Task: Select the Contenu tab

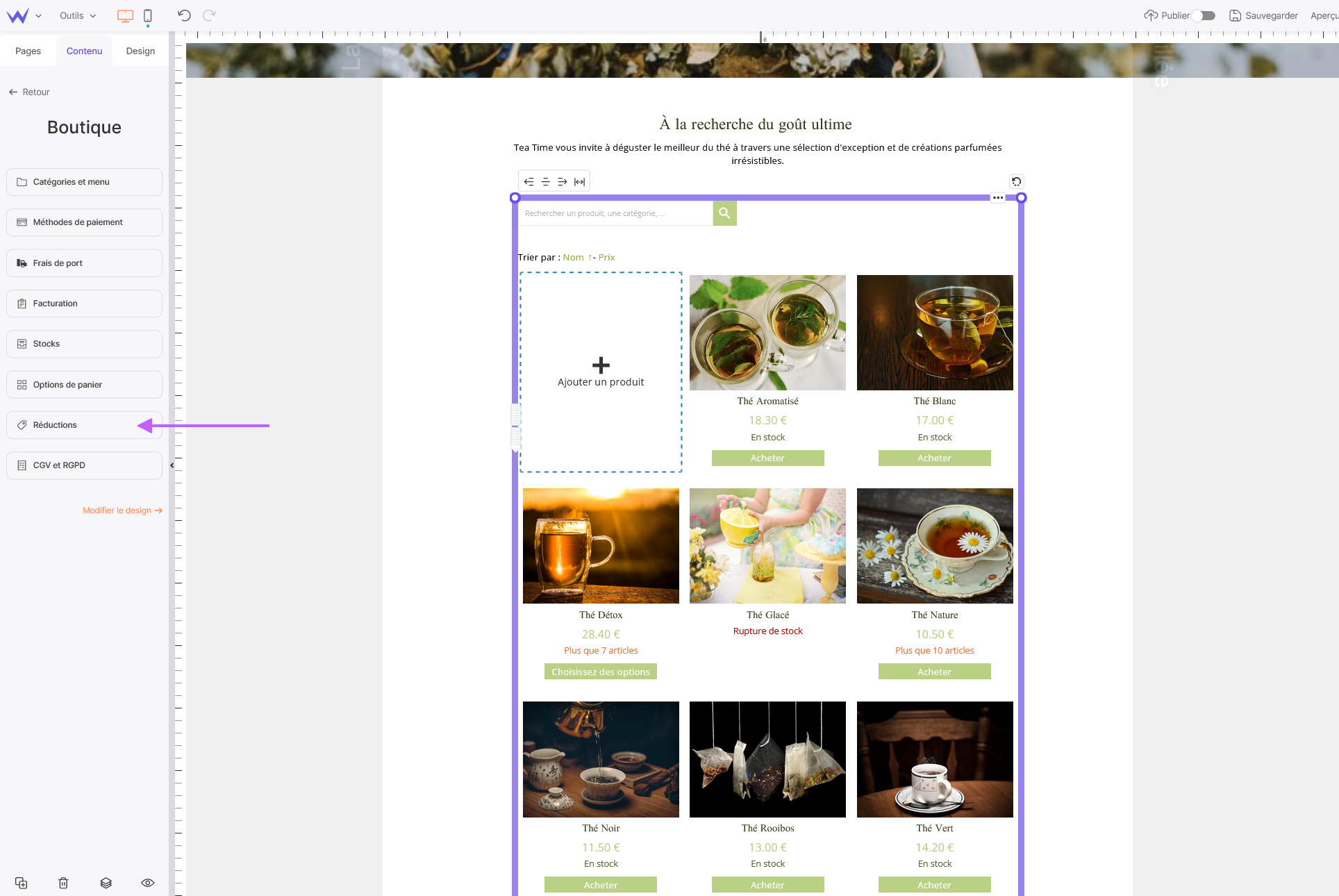Action: click(x=85, y=51)
